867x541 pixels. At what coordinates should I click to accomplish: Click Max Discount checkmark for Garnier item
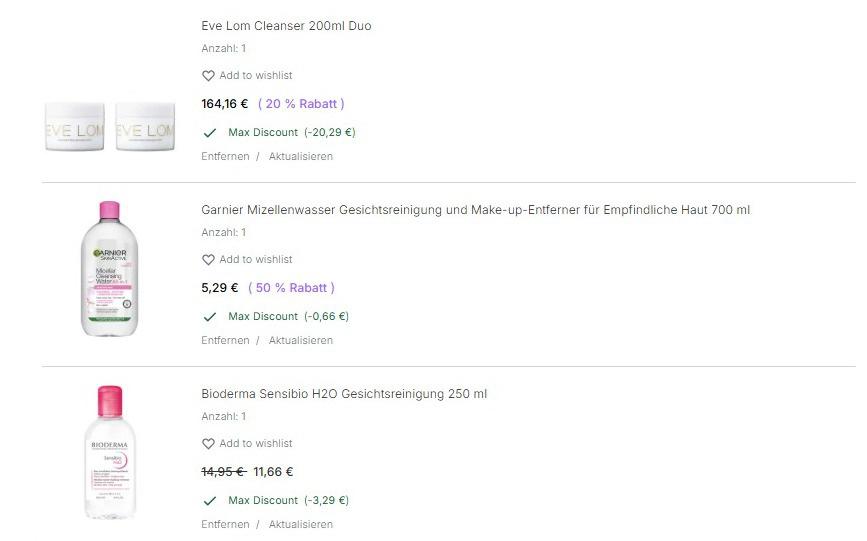click(x=210, y=316)
